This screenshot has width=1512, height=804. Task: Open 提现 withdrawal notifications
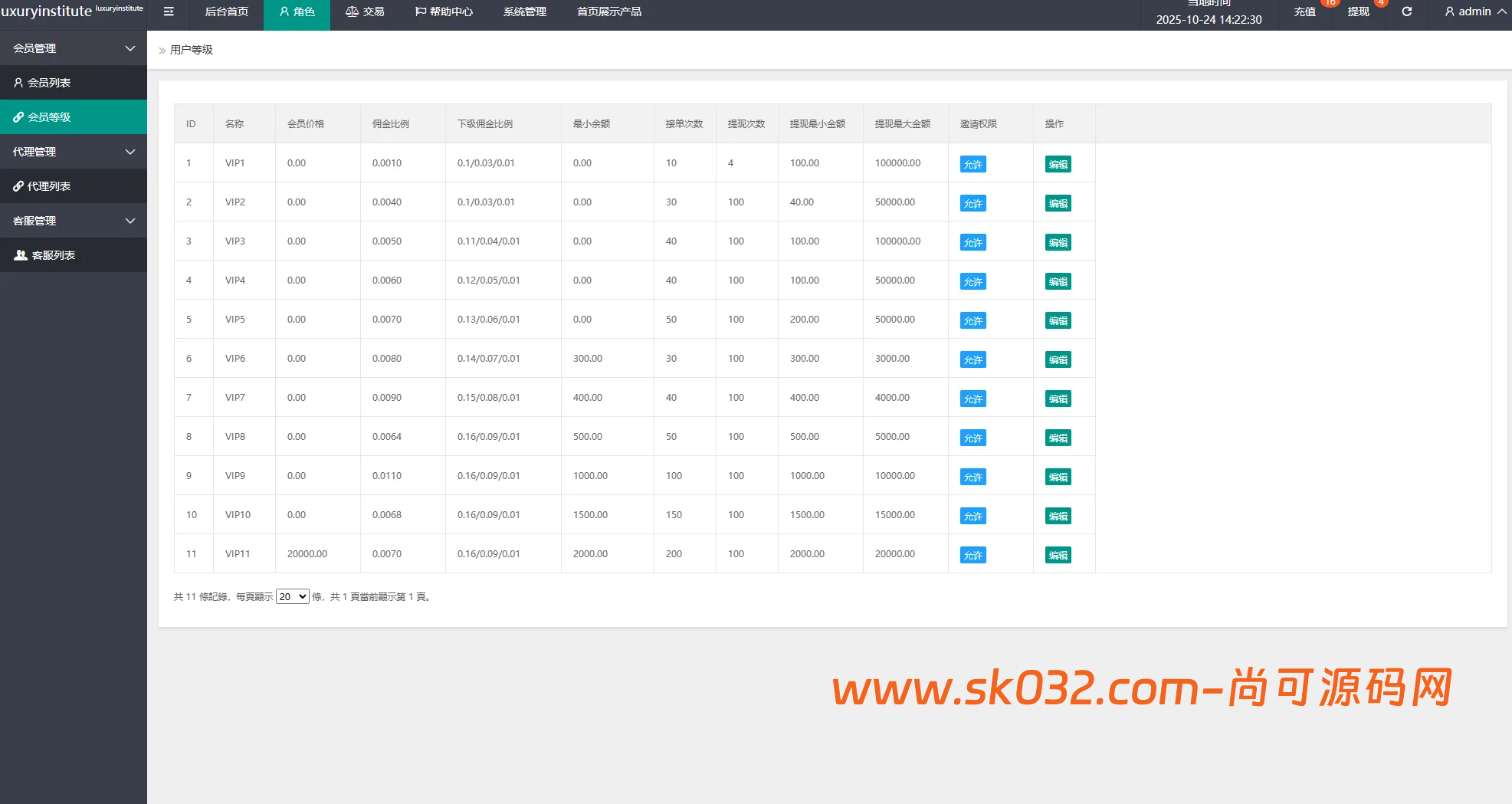(x=1359, y=11)
